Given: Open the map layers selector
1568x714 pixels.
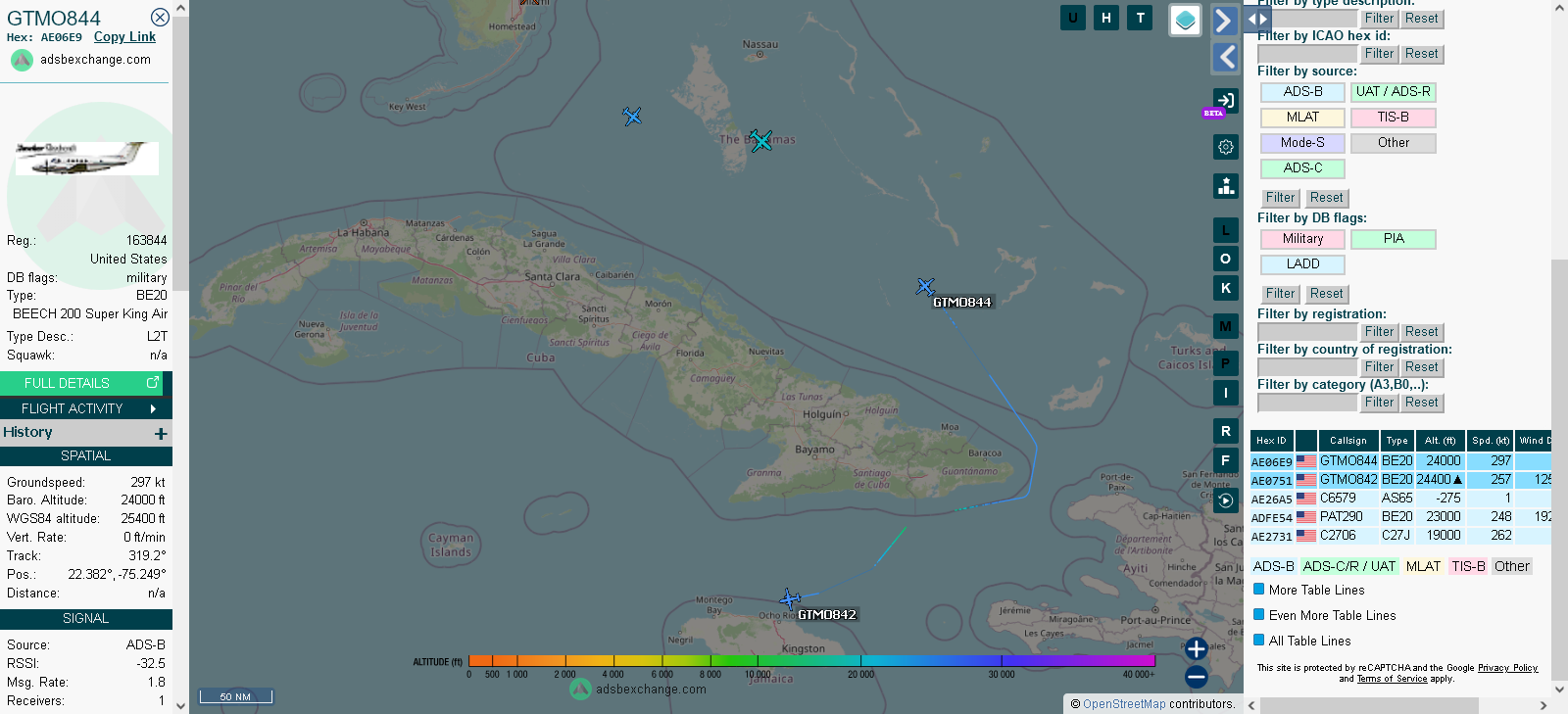Looking at the screenshot, I should (1186, 20).
